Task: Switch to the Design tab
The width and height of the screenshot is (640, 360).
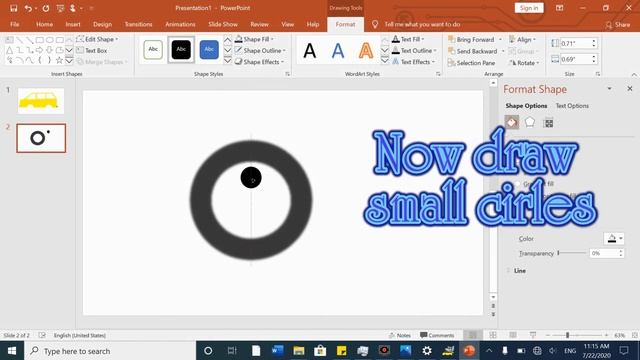Action: [102, 24]
